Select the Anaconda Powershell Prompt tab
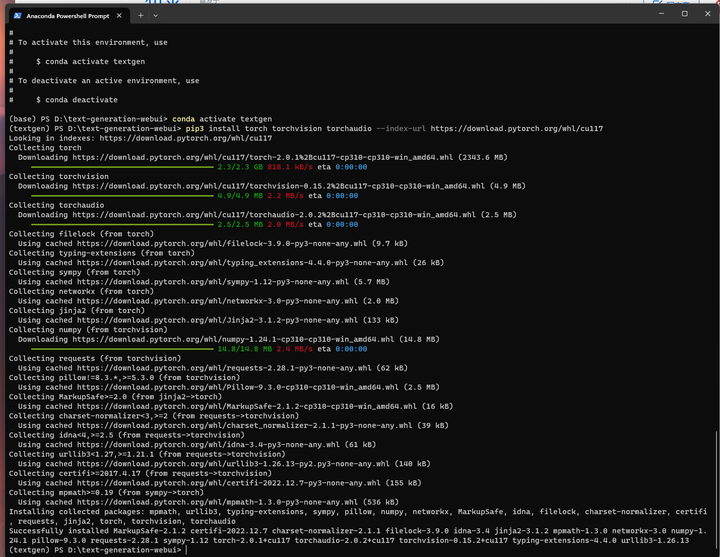 (x=68, y=16)
